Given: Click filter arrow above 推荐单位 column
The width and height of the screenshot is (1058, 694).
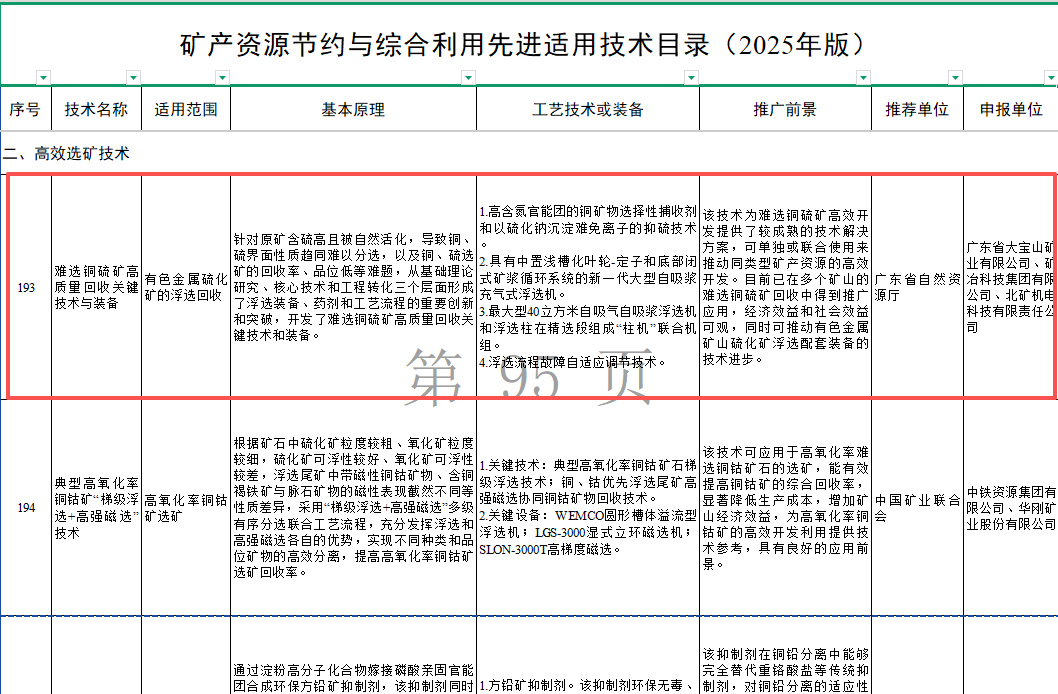Looking at the screenshot, I should point(955,77).
